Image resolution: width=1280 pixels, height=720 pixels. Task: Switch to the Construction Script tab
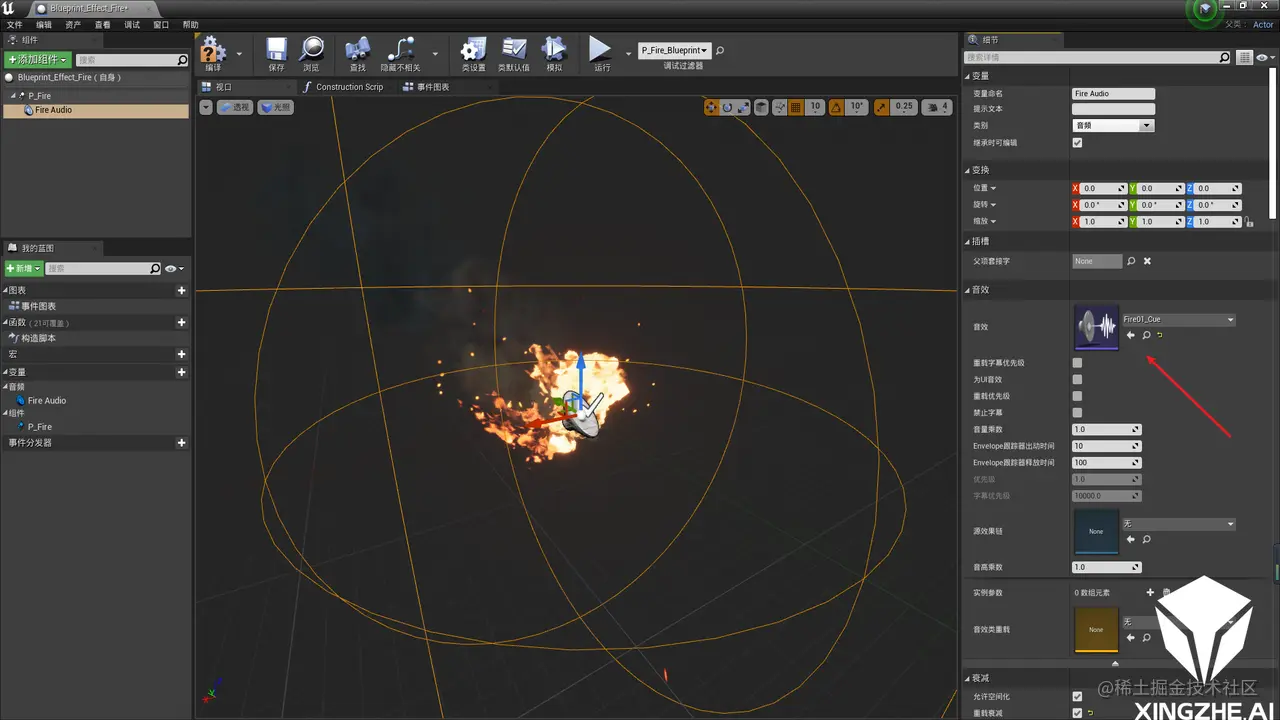point(349,87)
